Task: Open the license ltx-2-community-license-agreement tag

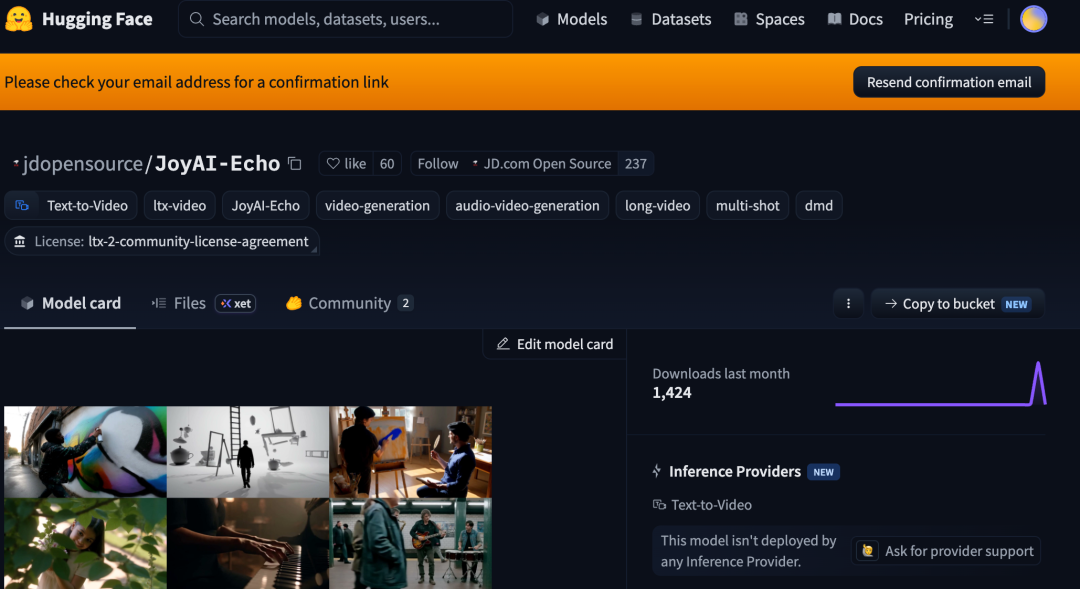Action: [162, 241]
